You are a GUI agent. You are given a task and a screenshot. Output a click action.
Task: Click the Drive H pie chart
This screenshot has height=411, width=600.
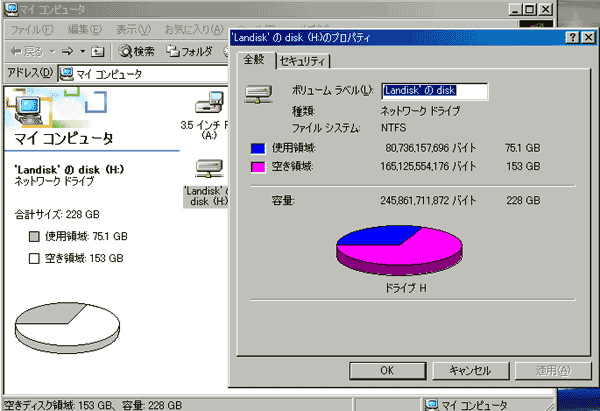pyautogui.click(x=399, y=250)
